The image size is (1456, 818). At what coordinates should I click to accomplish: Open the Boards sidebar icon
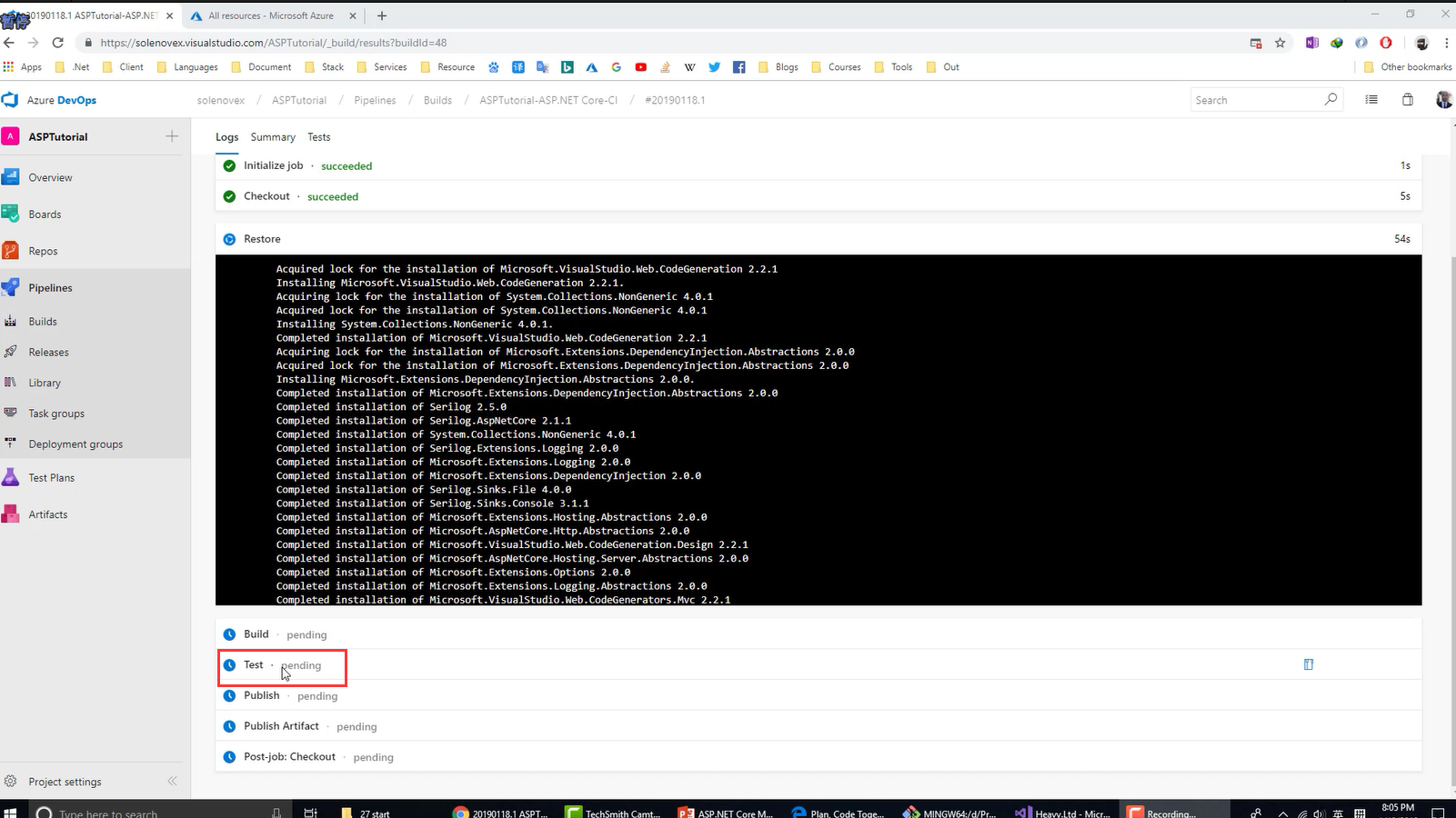tap(11, 214)
